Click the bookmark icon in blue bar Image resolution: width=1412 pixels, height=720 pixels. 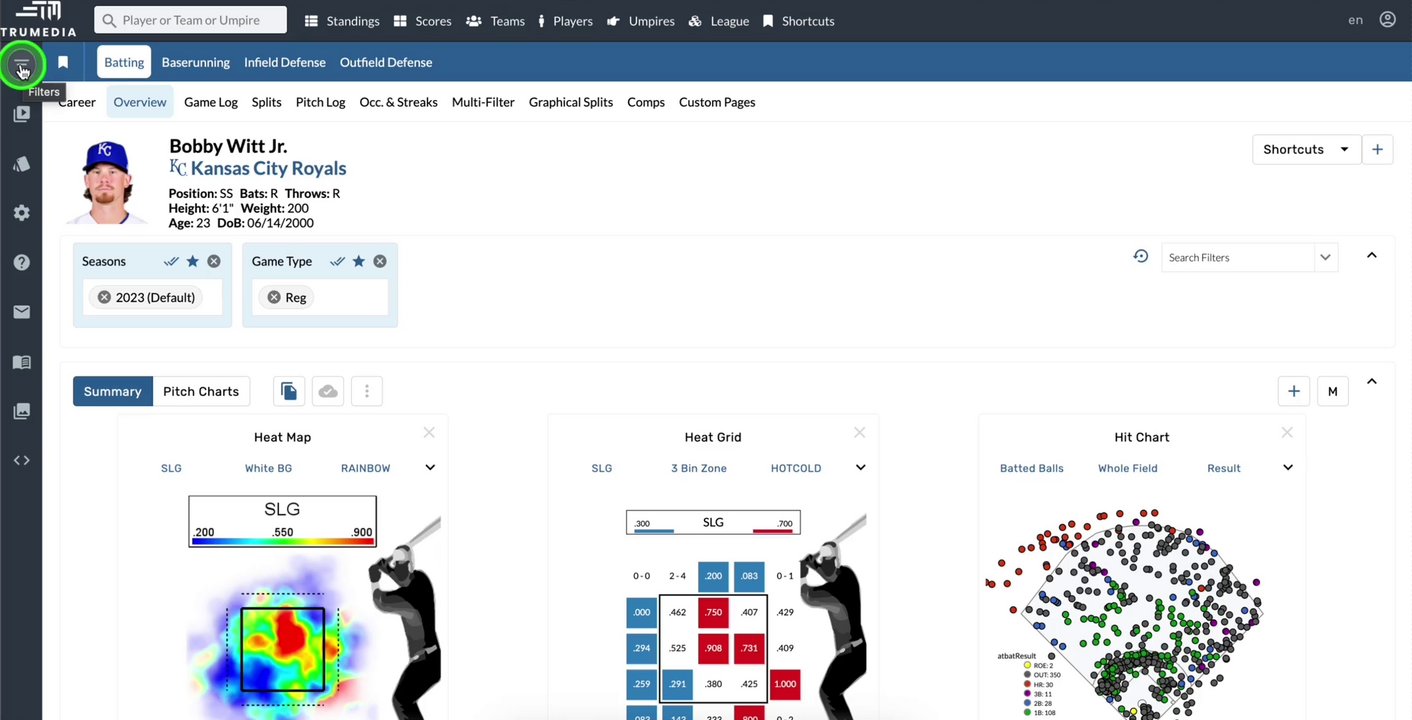point(63,62)
